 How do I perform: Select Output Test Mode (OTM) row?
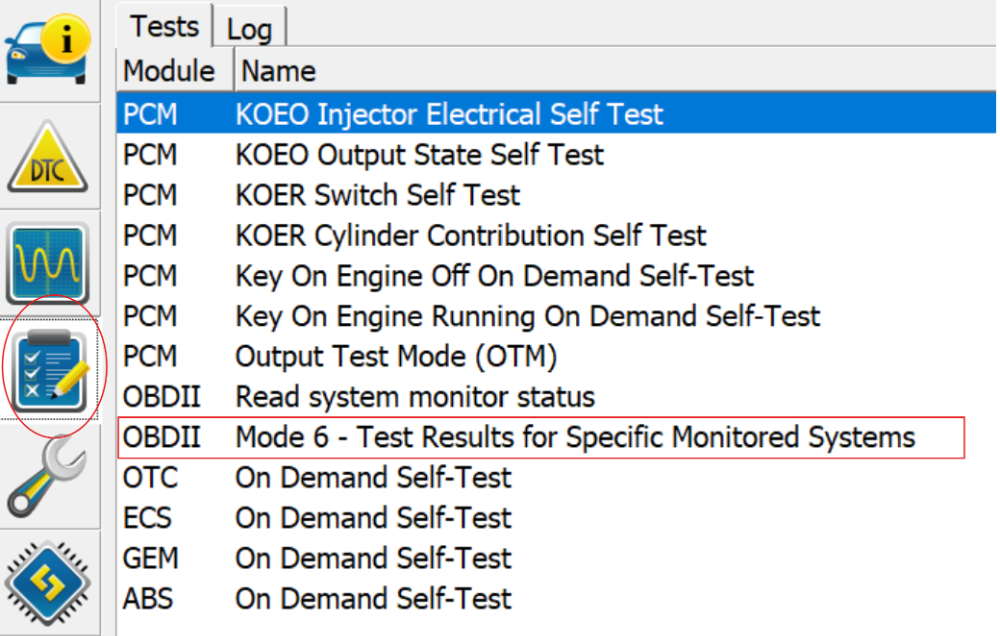pyautogui.click(x=556, y=356)
